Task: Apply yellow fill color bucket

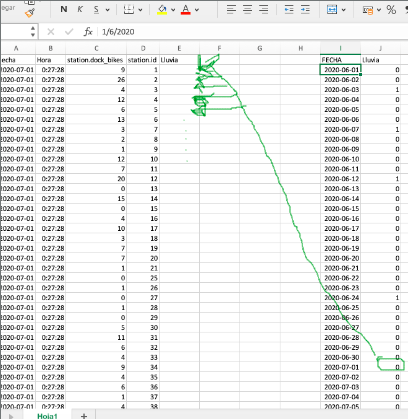Action: click(162, 10)
